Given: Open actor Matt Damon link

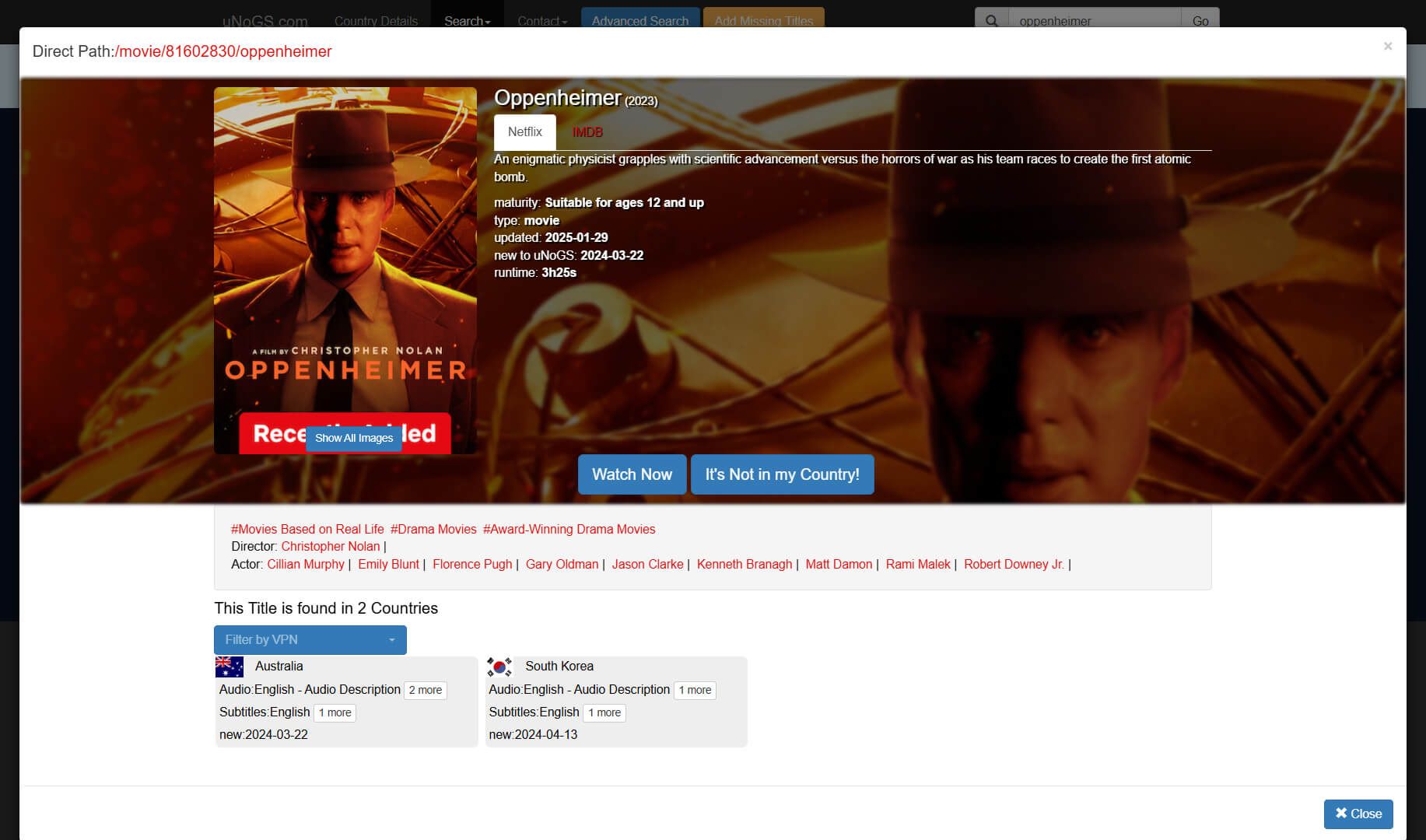Looking at the screenshot, I should (x=839, y=564).
